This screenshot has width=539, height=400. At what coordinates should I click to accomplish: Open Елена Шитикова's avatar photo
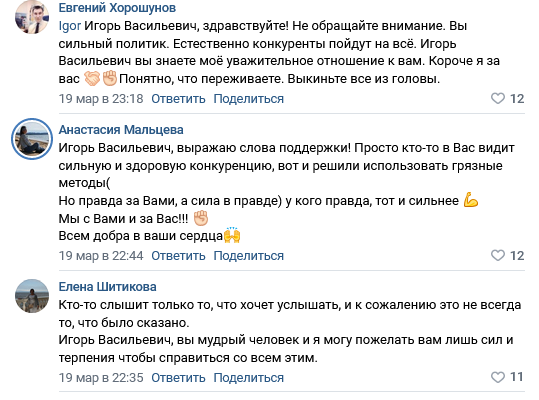point(32,296)
